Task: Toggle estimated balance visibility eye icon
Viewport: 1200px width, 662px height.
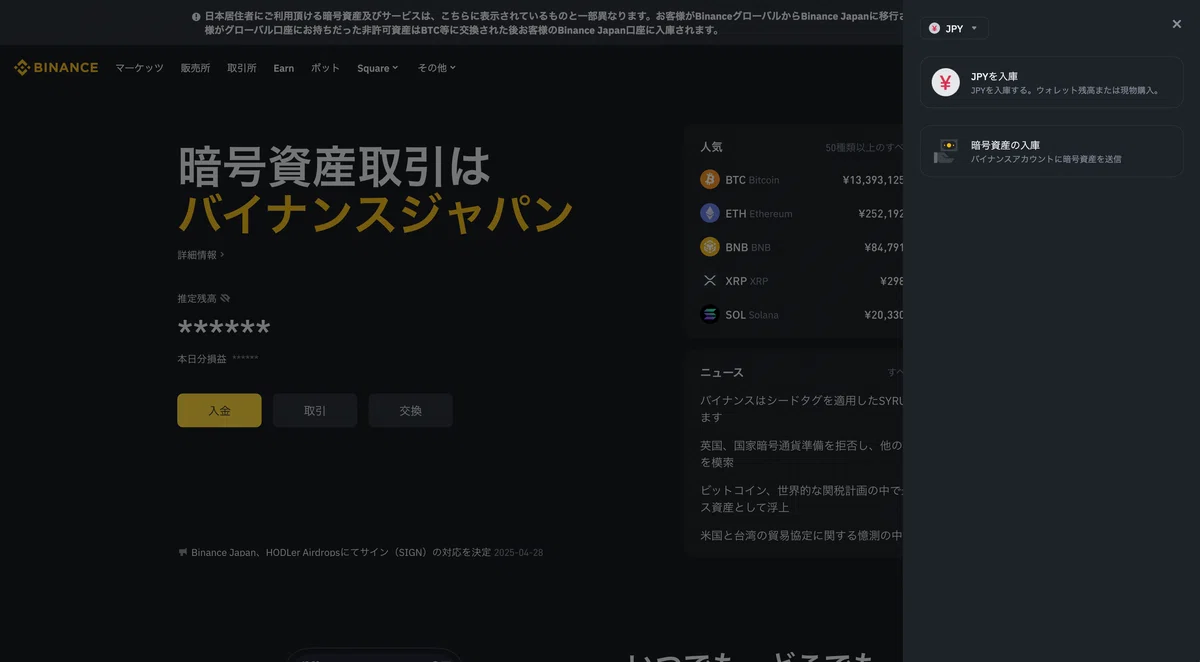Action: click(x=225, y=298)
